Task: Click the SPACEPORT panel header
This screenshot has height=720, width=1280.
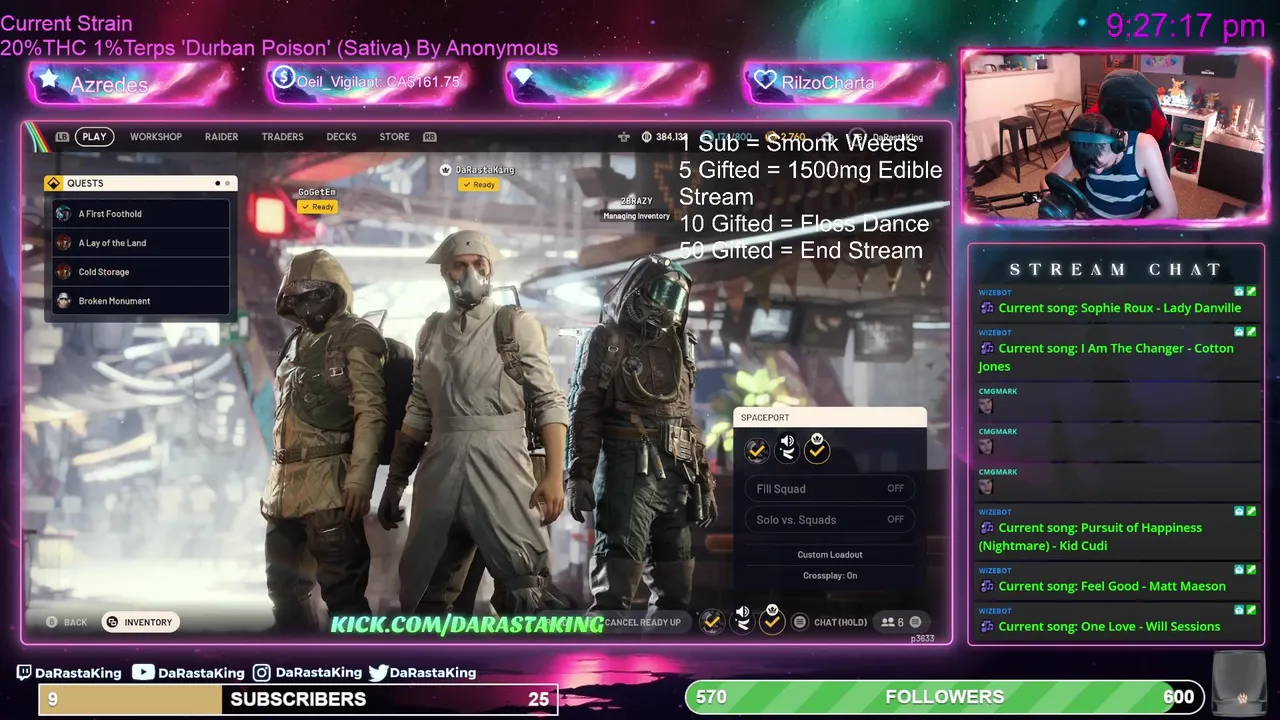Action: (x=829, y=417)
